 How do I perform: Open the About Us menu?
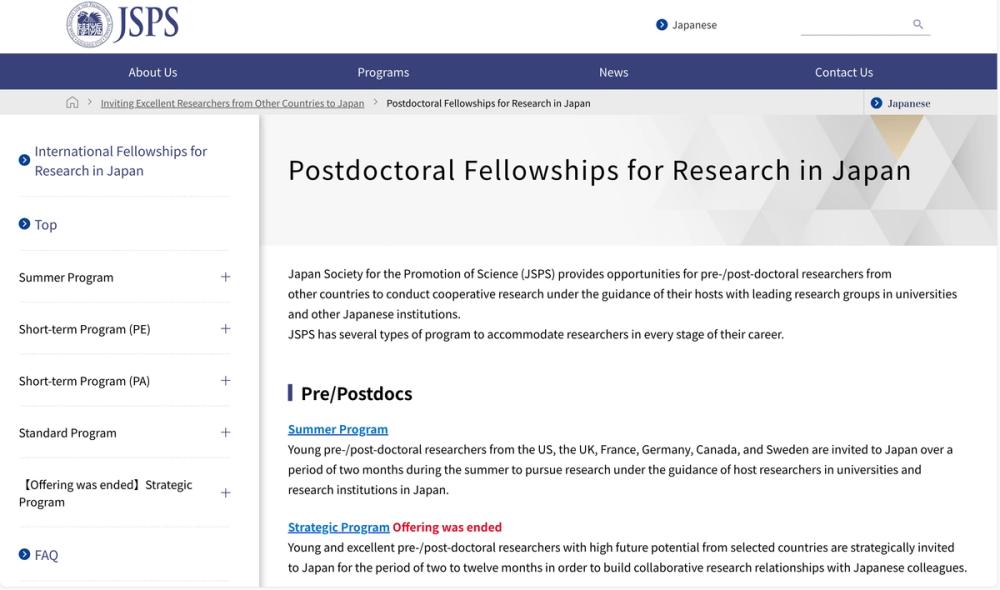coord(152,72)
